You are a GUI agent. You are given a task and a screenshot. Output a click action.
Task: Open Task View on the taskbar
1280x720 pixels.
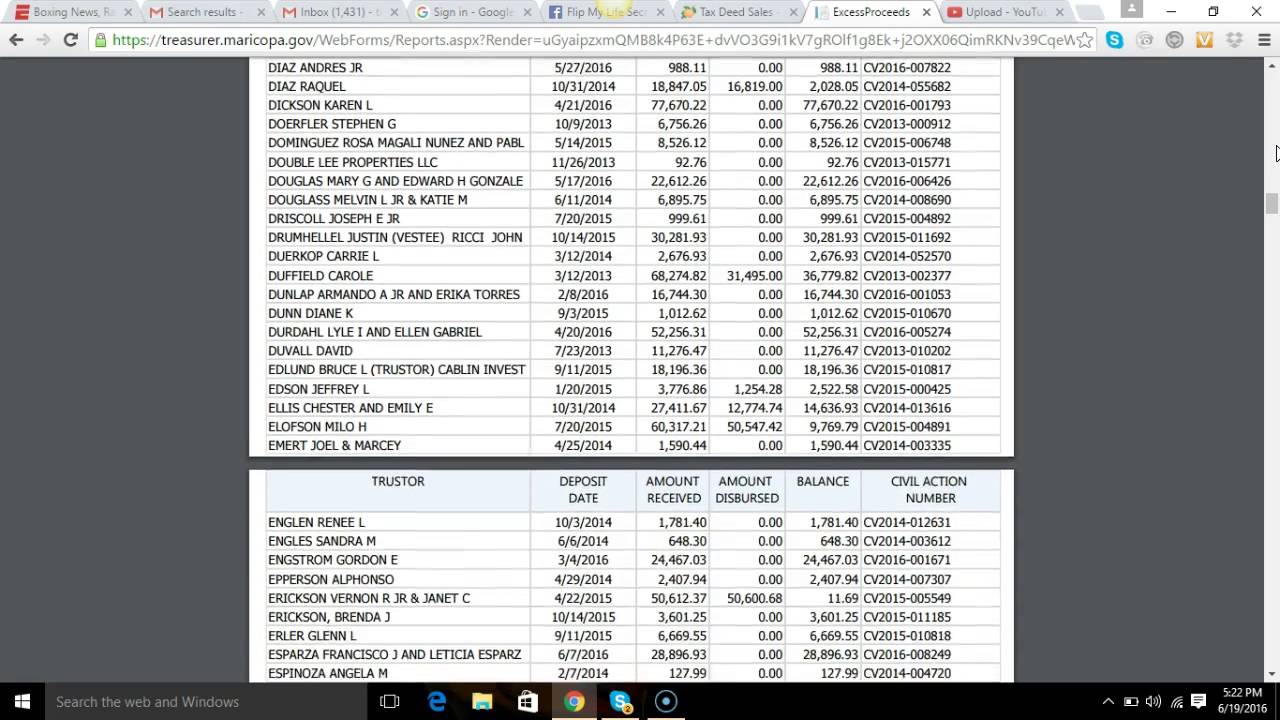click(390, 702)
